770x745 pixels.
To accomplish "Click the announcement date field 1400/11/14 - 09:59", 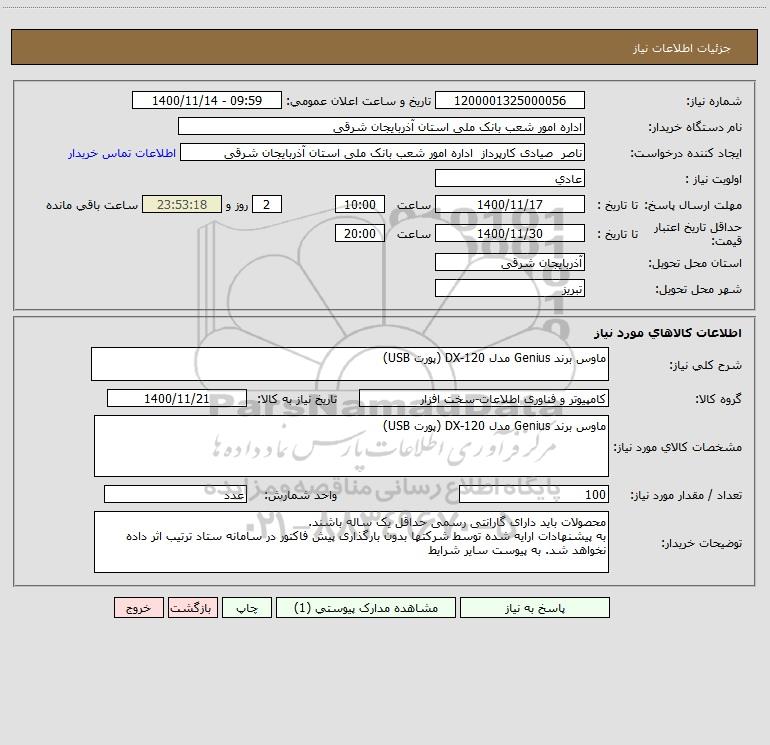I will 207,100.
